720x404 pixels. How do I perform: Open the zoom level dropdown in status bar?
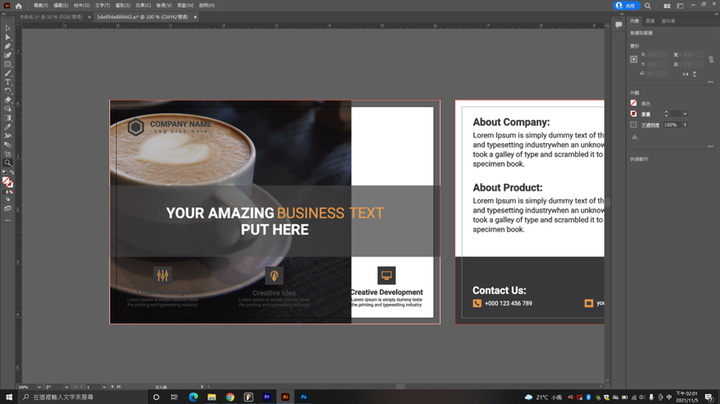(39, 387)
